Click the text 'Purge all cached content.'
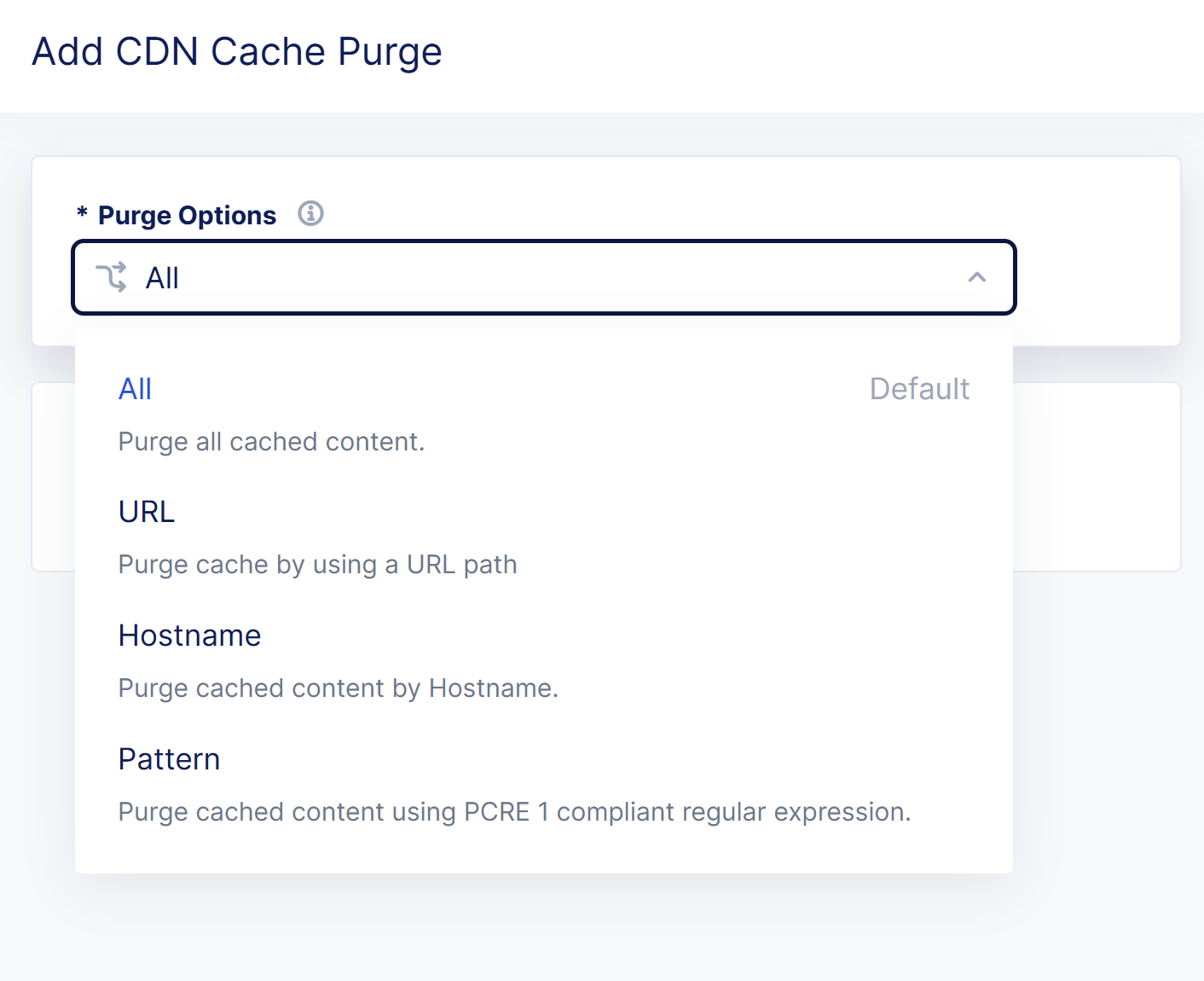This screenshot has width=1204, height=981. (x=270, y=441)
